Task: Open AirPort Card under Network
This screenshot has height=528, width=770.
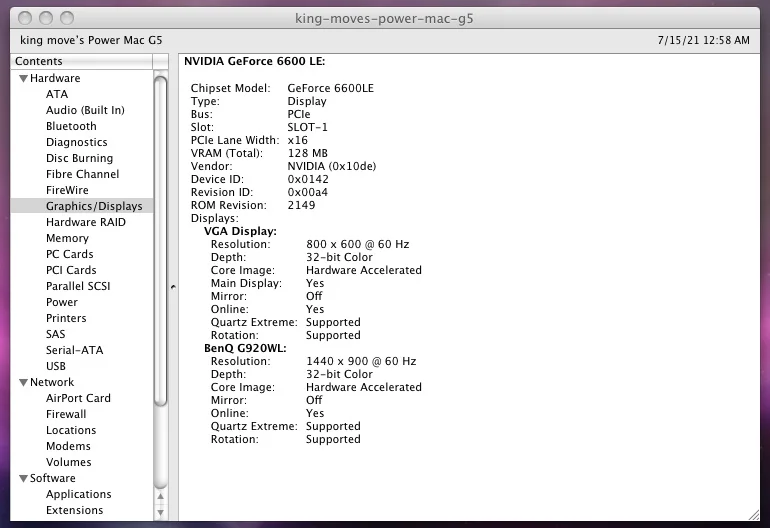Action: click(79, 398)
